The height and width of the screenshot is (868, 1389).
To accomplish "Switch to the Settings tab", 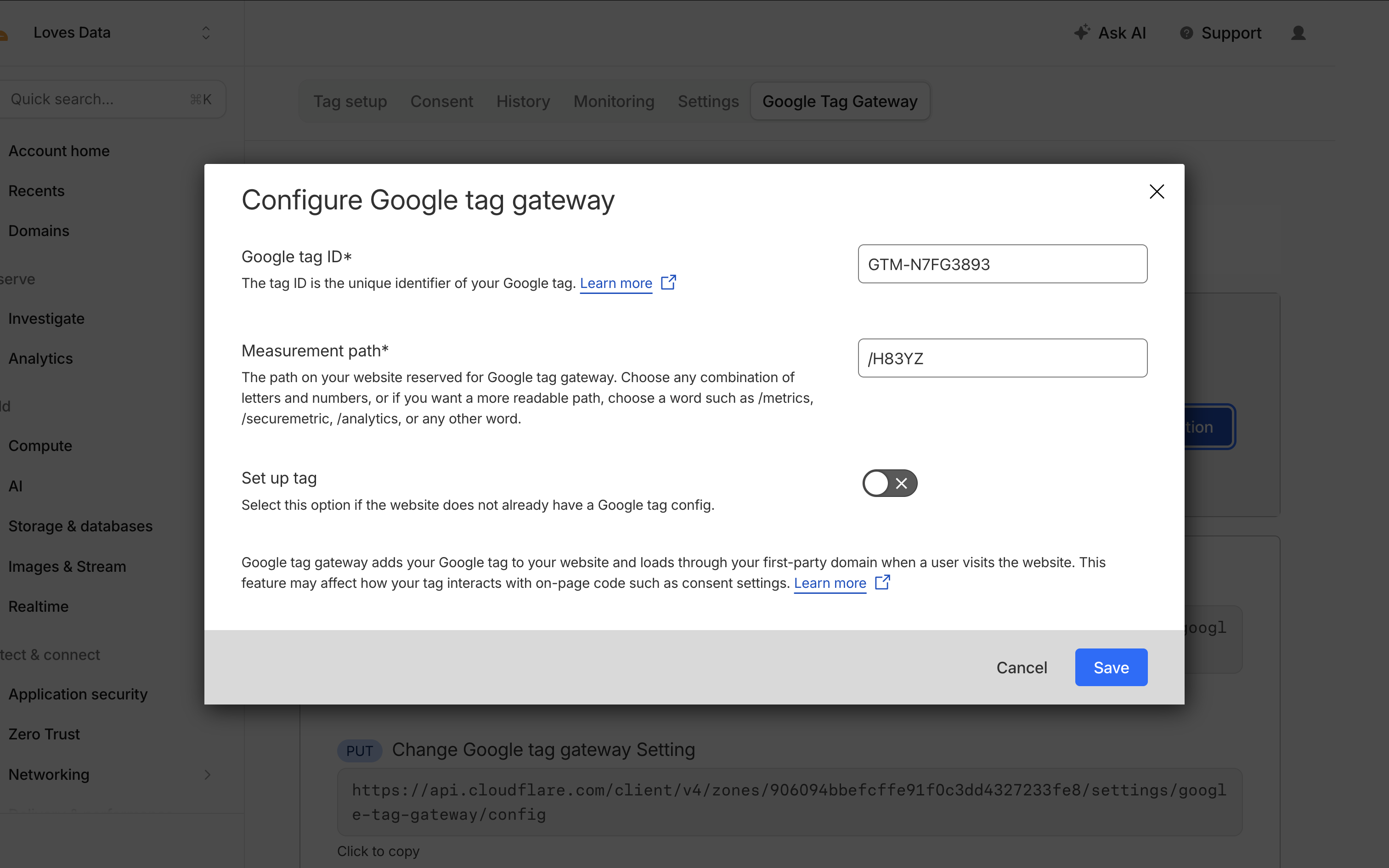I will coord(708,101).
